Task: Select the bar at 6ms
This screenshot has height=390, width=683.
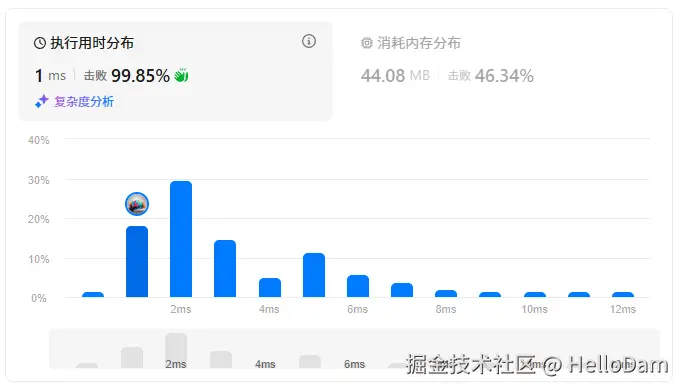Action: coord(358,286)
